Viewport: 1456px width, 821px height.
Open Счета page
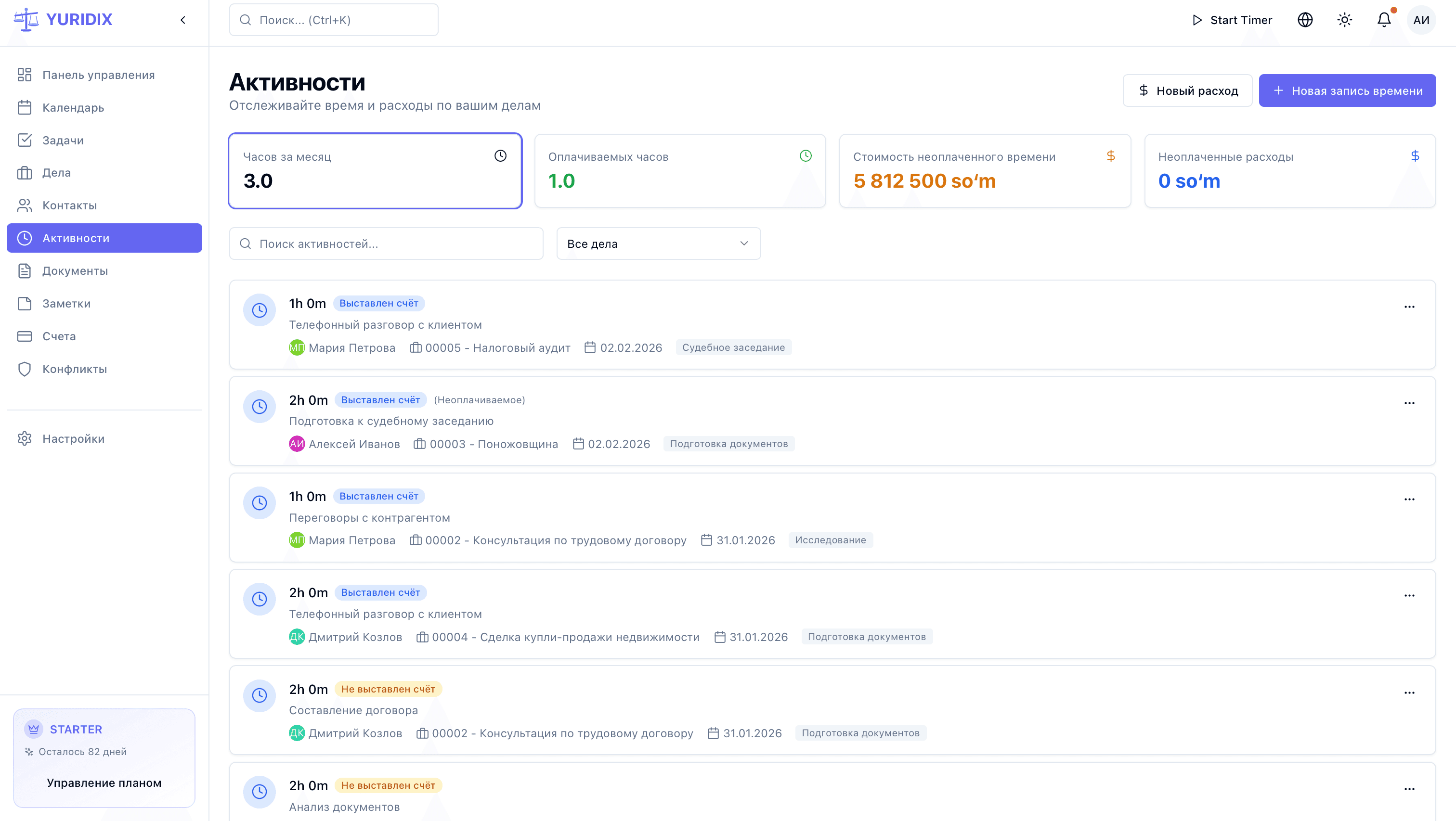[x=104, y=337]
